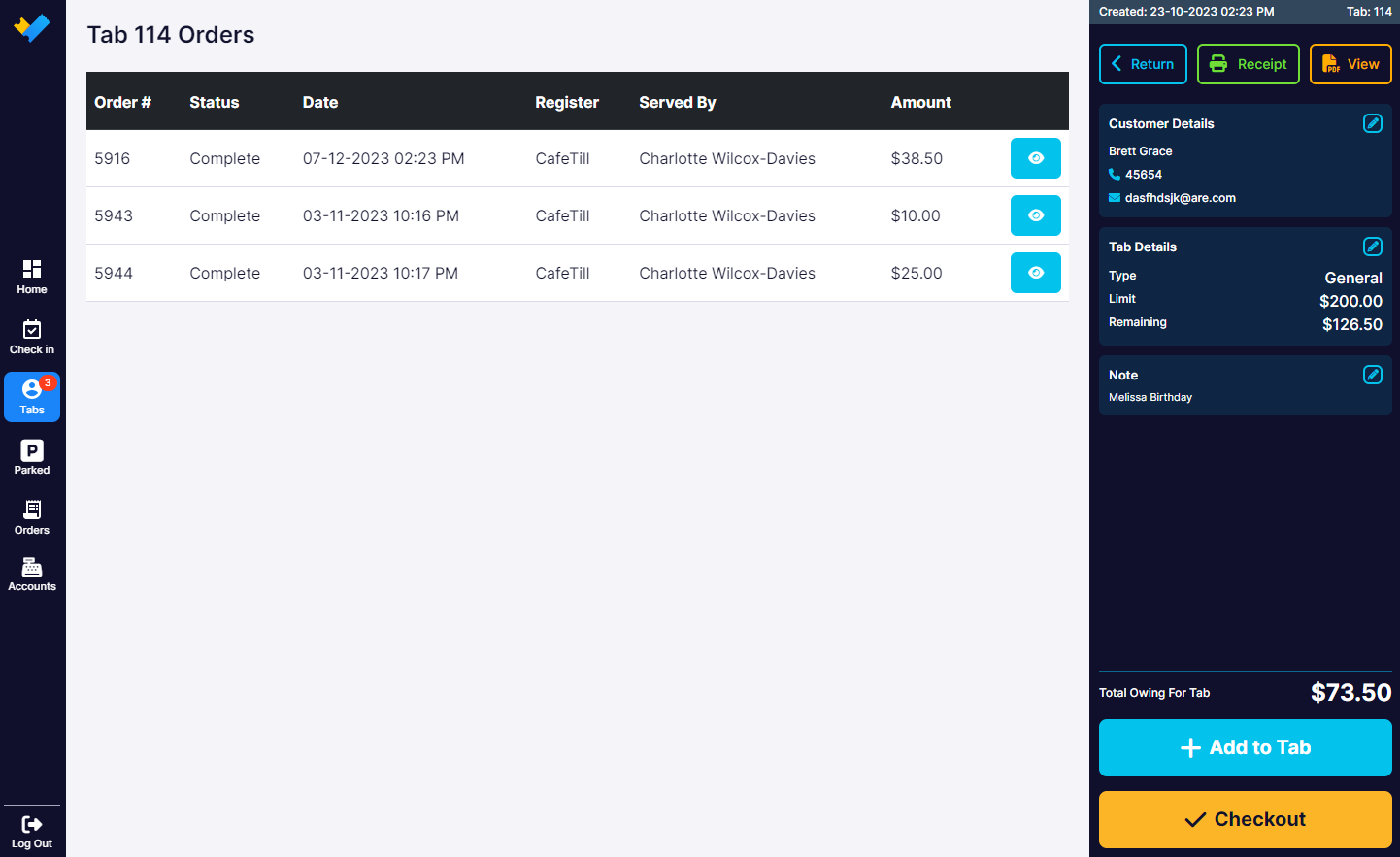Select order 5943 table row
This screenshot has height=857, width=1400.
577,215
